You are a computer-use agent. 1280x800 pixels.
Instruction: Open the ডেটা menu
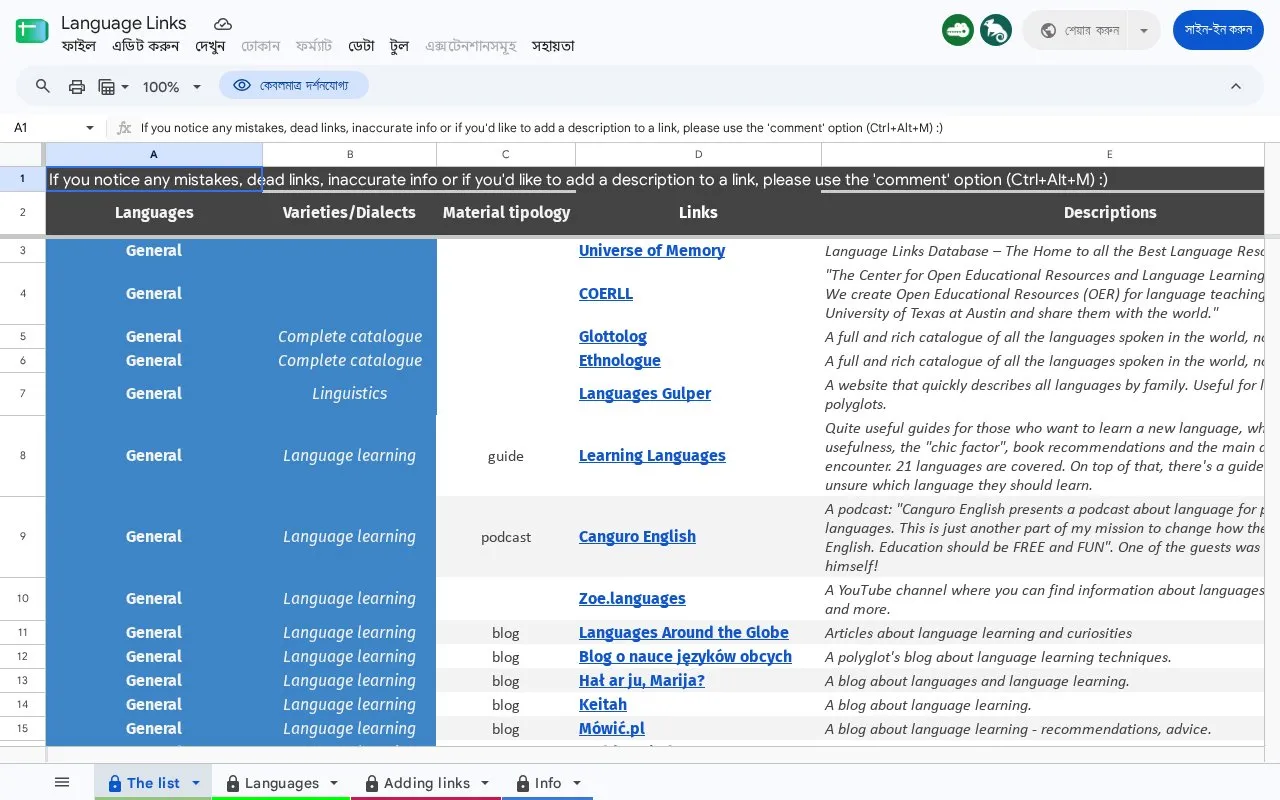[x=361, y=46]
